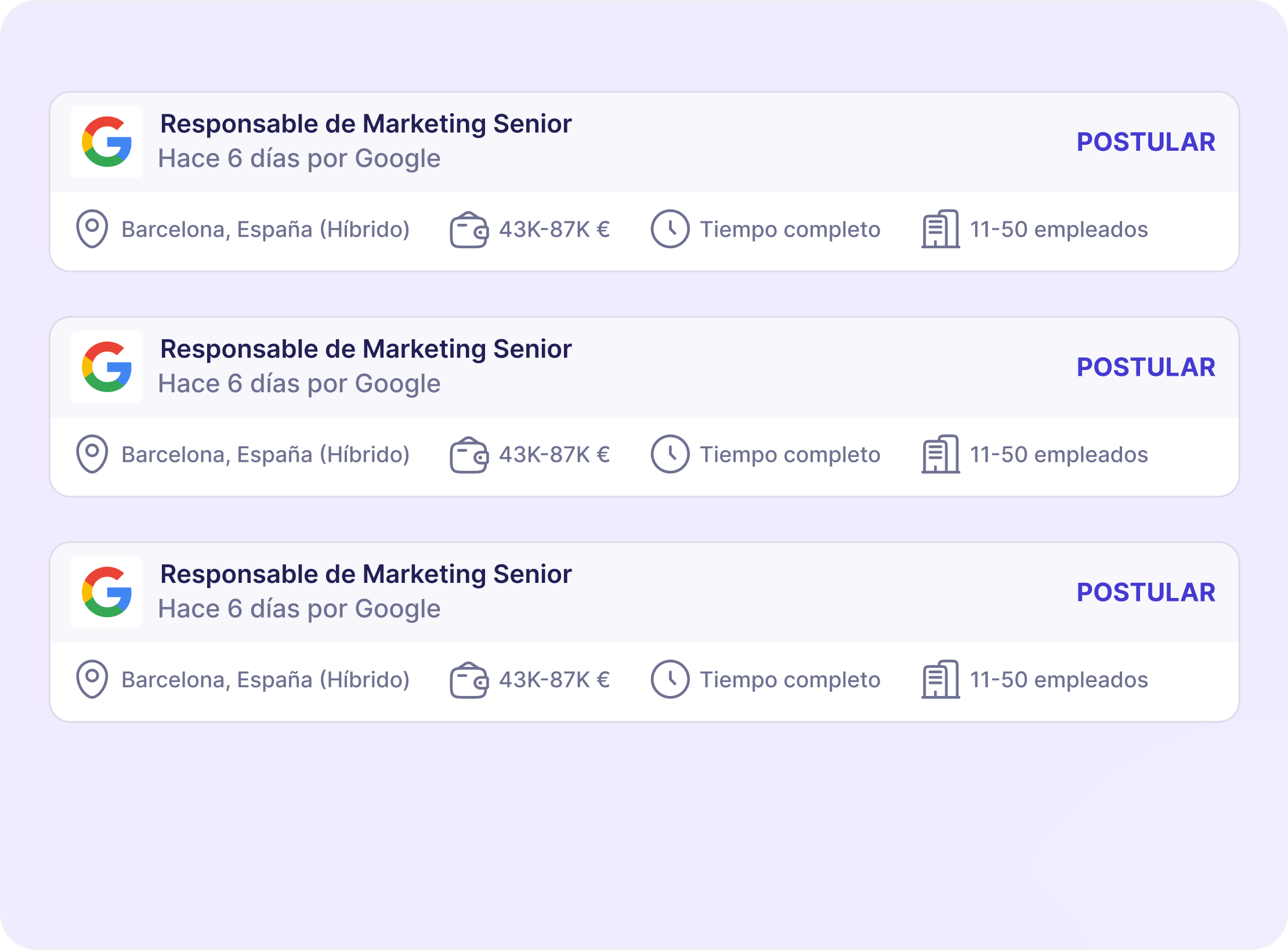Open the first Responsable de Marketing Senior job title
The height and width of the screenshot is (950, 1288).
click(366, 123)
